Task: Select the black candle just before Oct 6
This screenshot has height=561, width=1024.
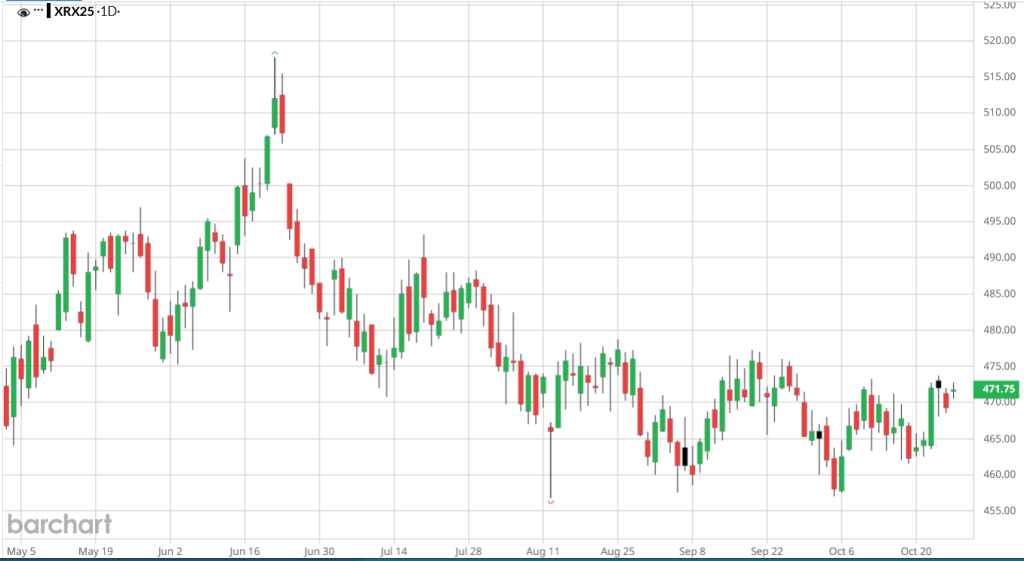Action: pyautogui.click(x=819, y=435)
